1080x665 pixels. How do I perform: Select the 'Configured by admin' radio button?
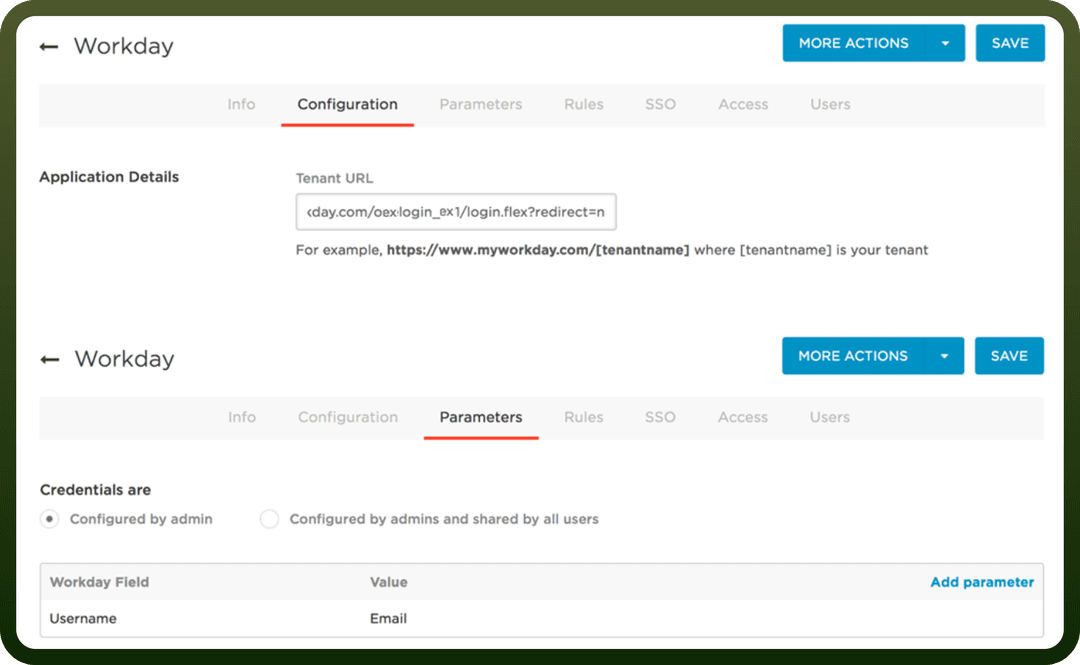pos(50,519)
